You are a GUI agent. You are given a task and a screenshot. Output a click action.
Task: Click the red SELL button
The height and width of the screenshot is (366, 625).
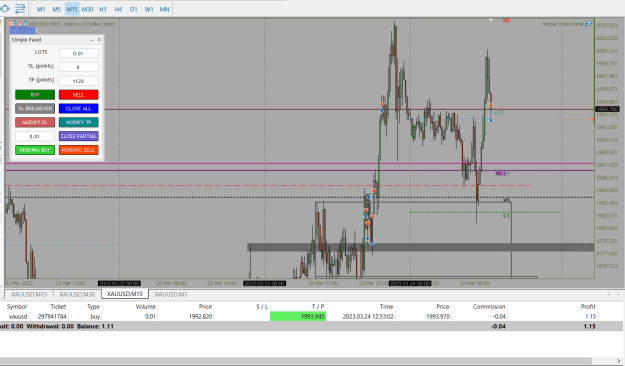tap(79, 95)
